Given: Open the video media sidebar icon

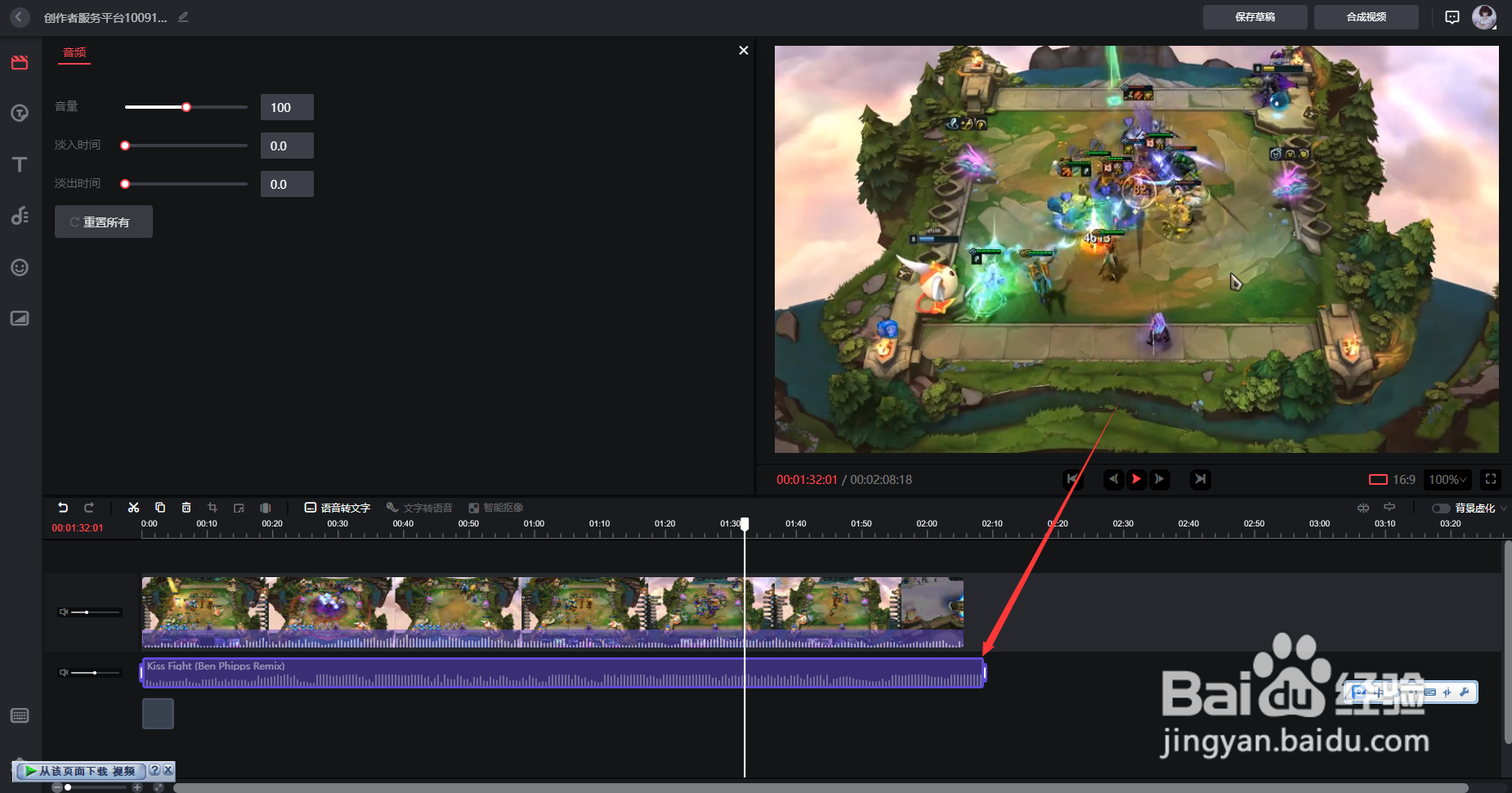Looking at the screenshot, I should click(20, 63).
